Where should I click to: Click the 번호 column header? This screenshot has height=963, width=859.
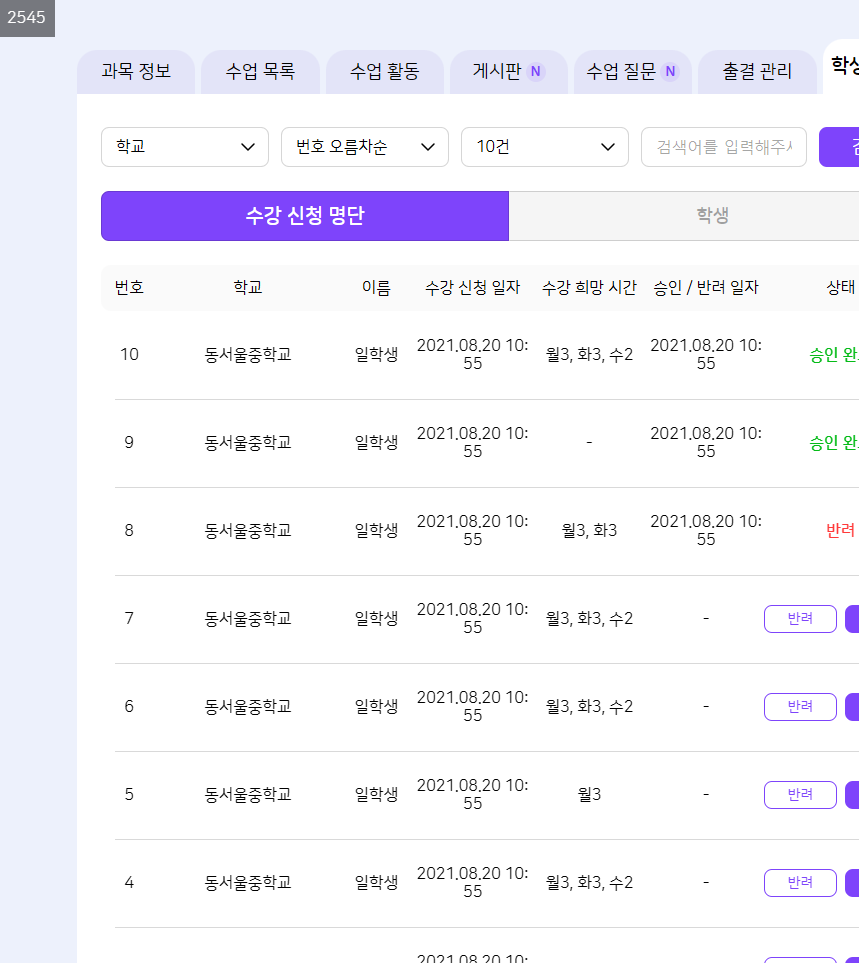pos(129,288)
